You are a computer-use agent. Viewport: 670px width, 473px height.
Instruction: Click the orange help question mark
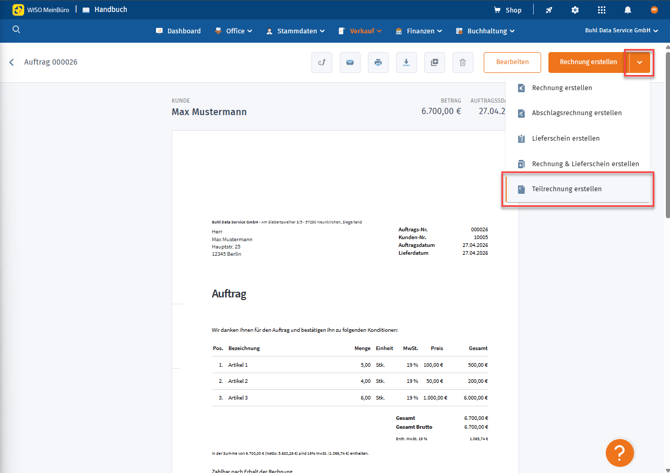(x=619, y=452)
